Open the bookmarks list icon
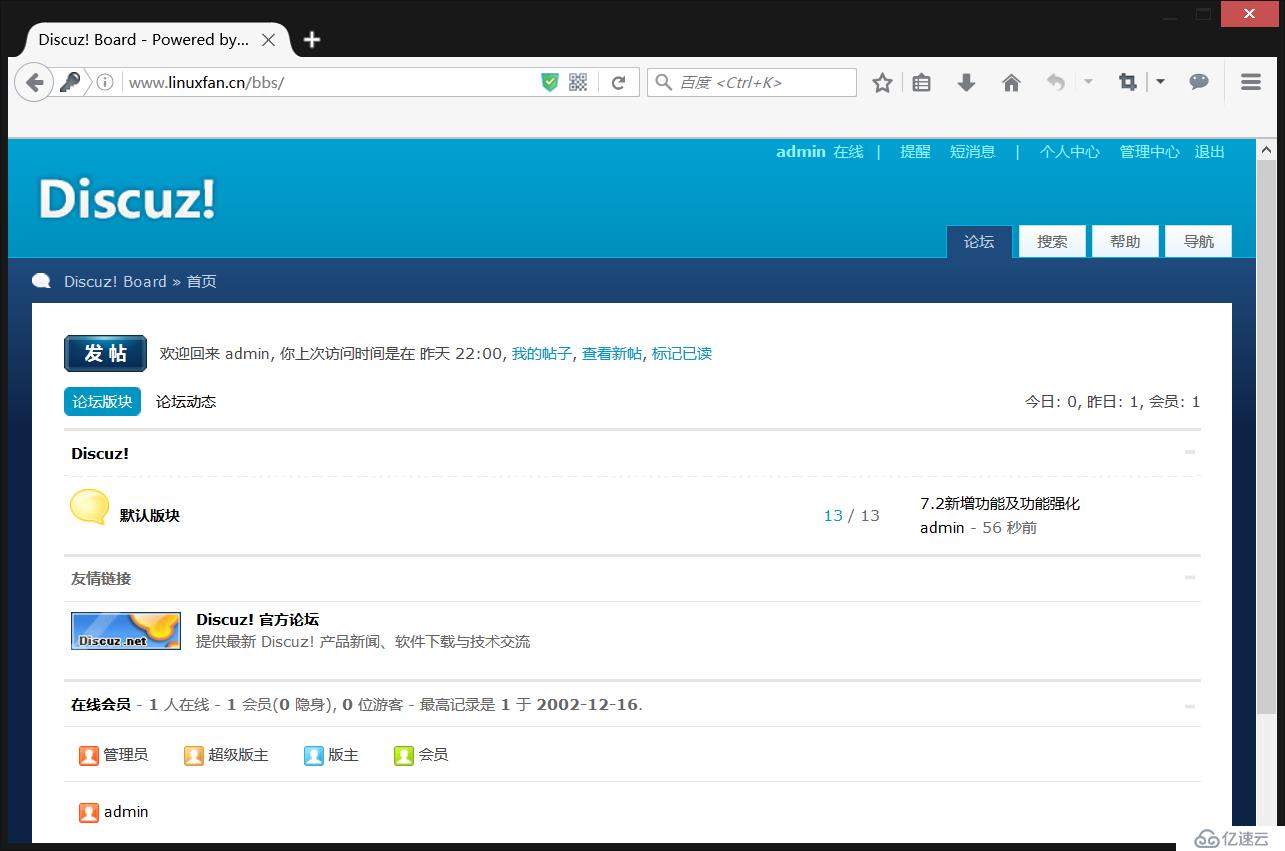 click(x=922, y=83)
